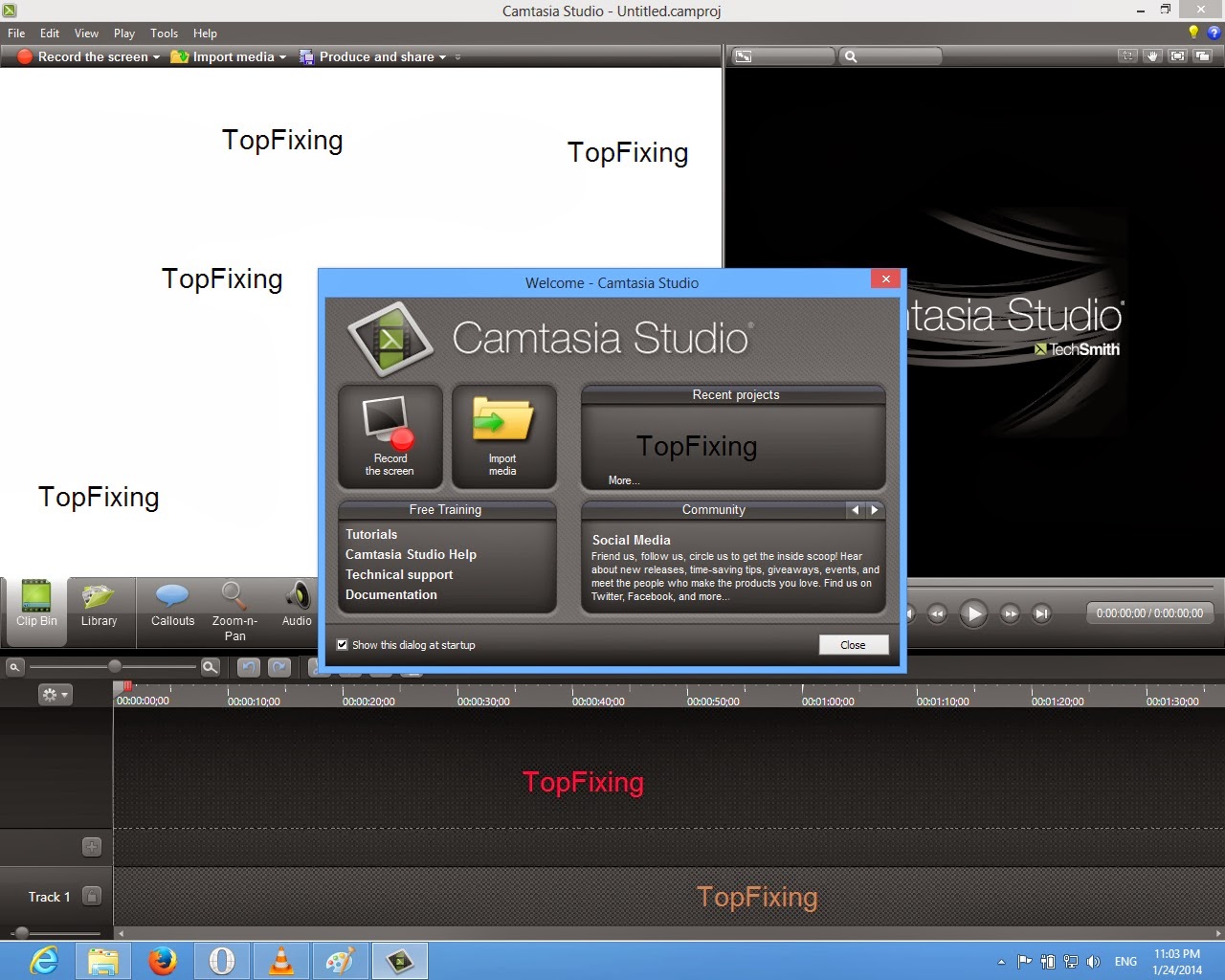Jump to the next clip in preview
The width and height of the screenshot is (1225, 980).
(x=1042, y=613)
